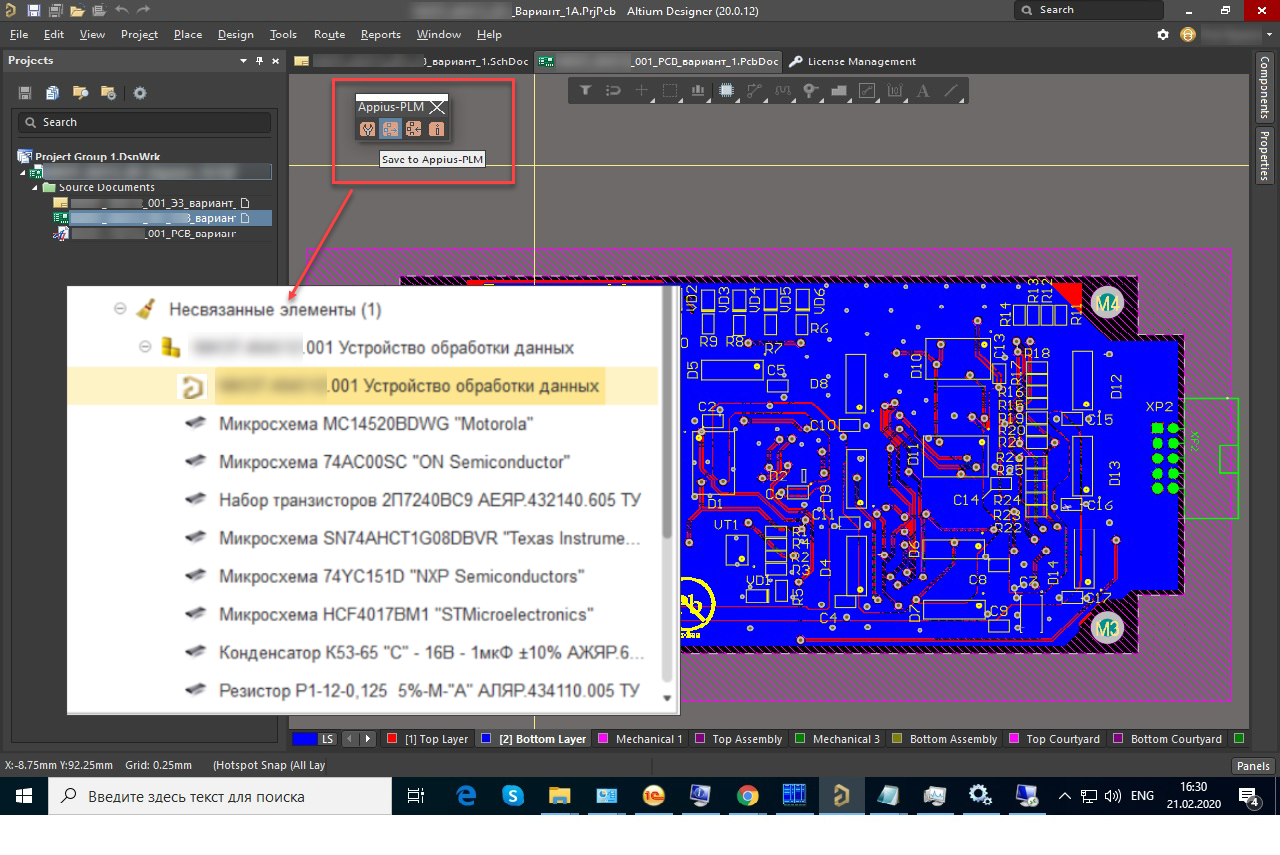The image size is (1280, 855).
Task: Click the Save project icon in Projects panel
Action: click(24, 92)
